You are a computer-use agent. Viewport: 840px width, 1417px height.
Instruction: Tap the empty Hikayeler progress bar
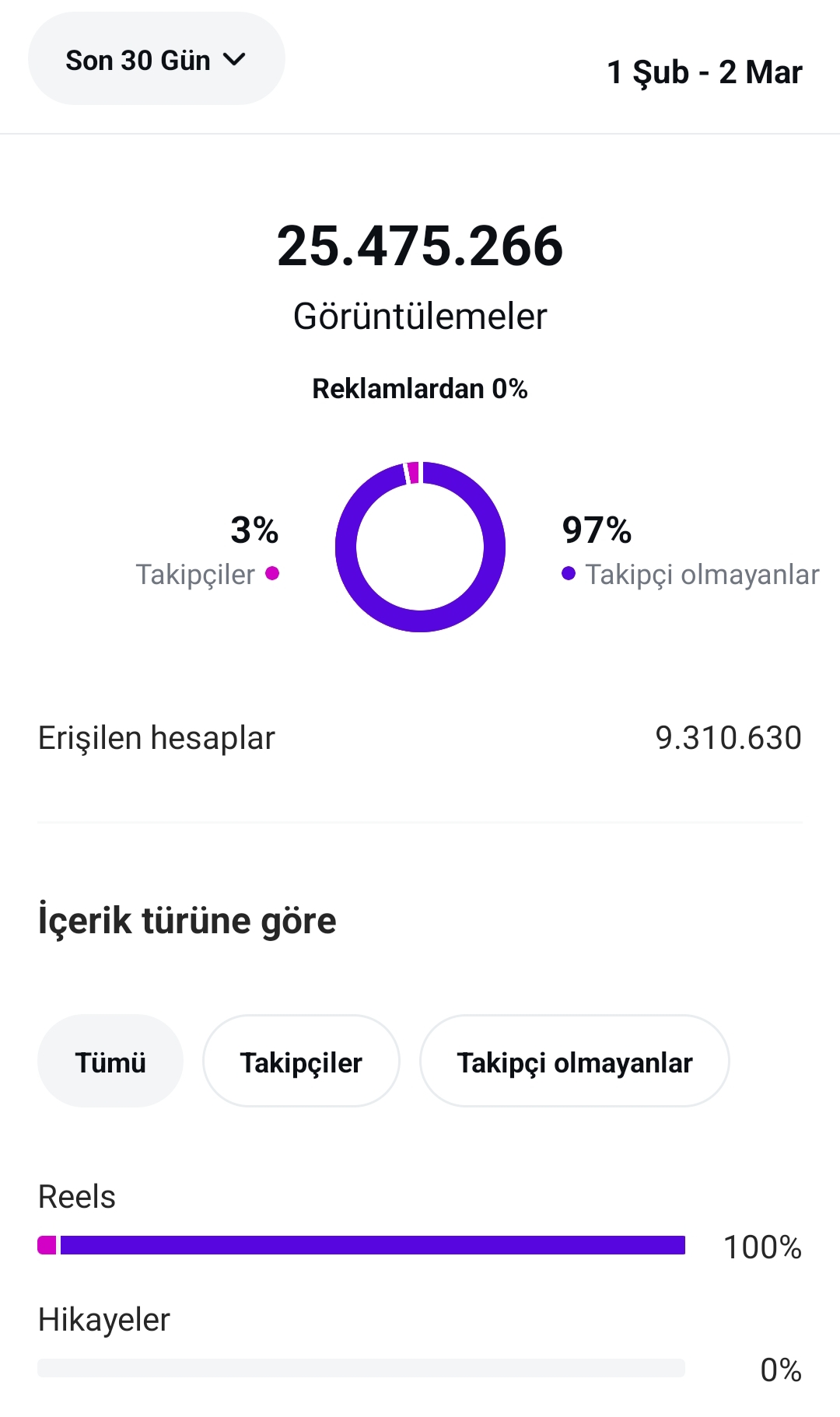pos(361,1368)
